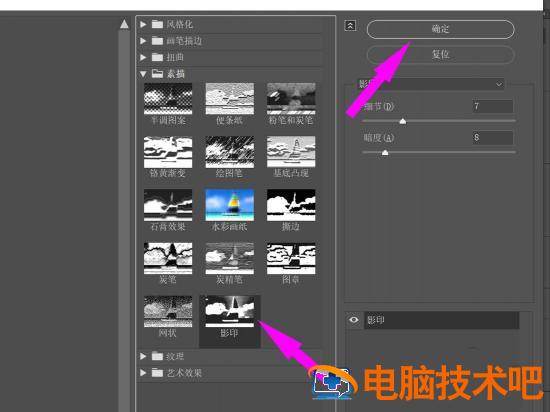Expand the 画笔描边 folder triangle

pos(143,41)
